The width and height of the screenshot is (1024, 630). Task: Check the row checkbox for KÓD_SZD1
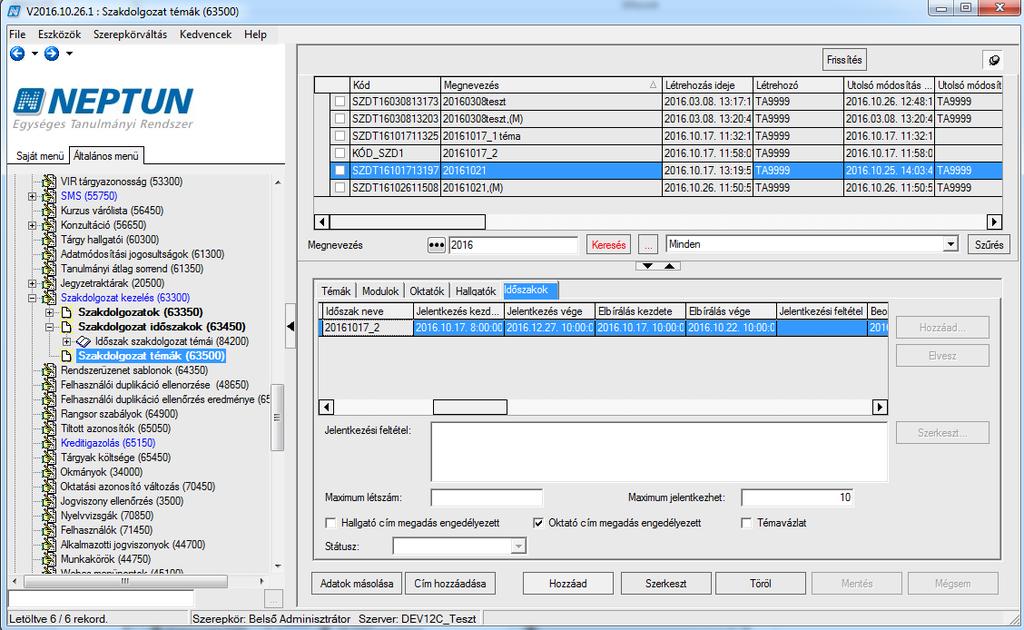[340, 153]
